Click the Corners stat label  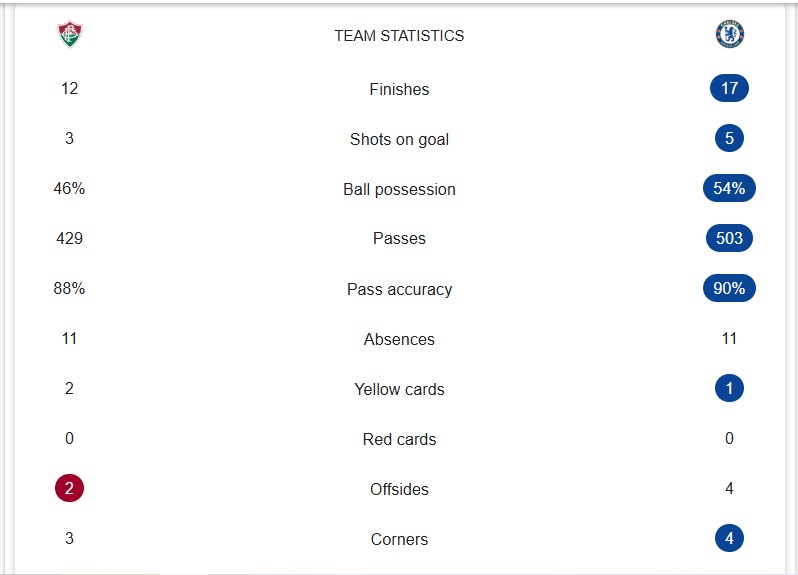point(399,539)
